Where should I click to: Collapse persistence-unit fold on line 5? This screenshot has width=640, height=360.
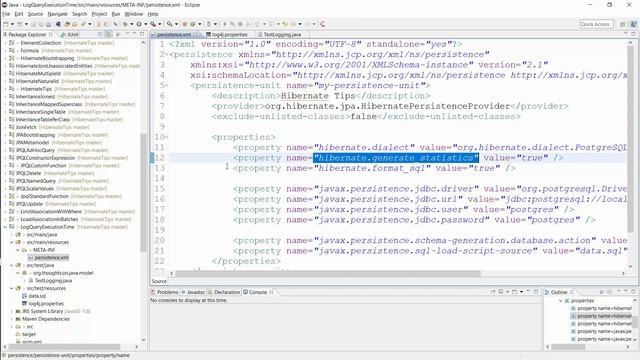(167, 85)
